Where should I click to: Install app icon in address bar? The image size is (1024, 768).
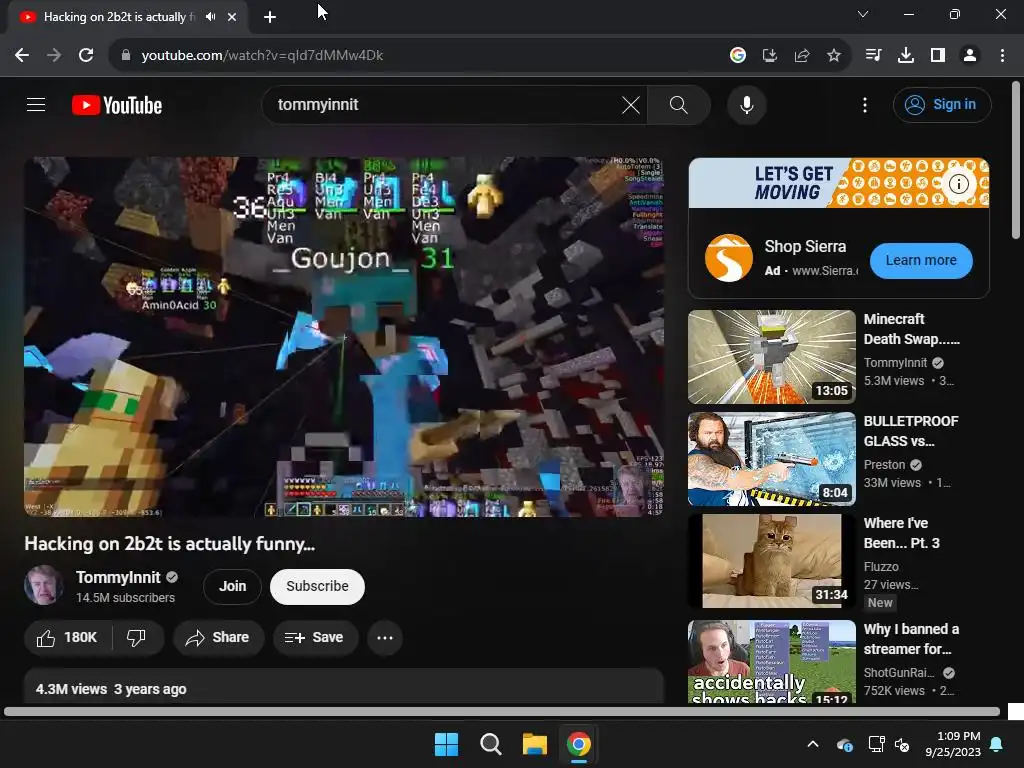pos(770,56)
